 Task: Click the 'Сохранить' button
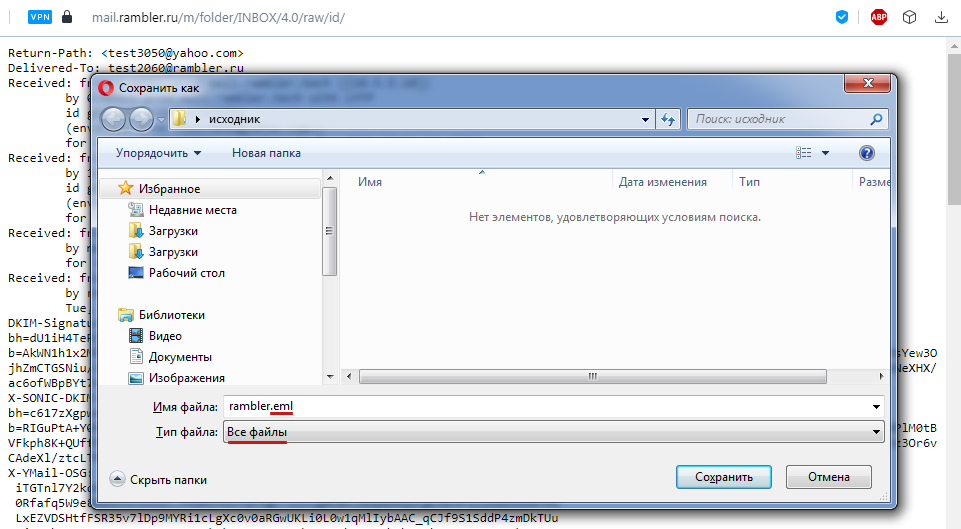[724, 477]
